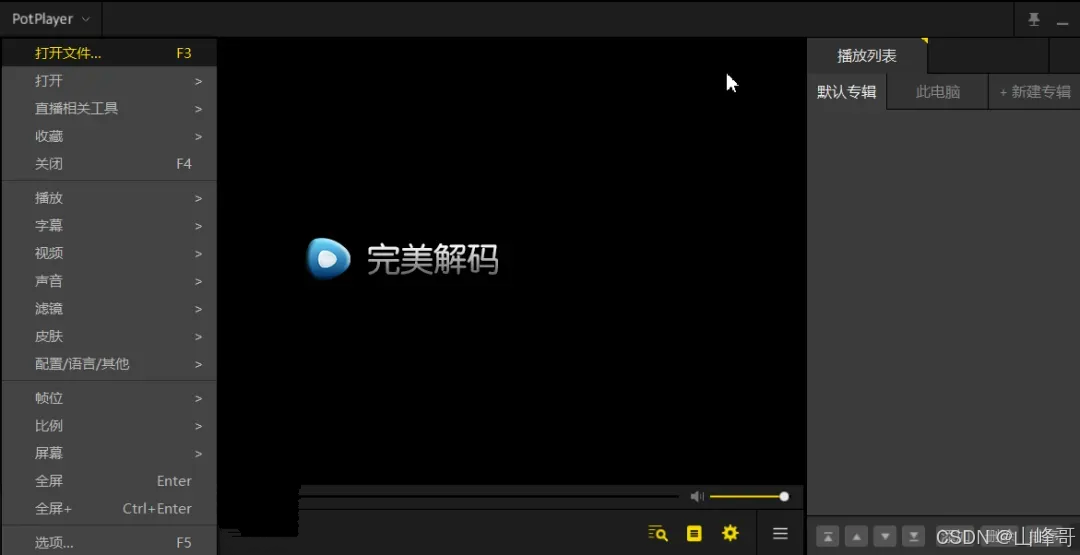The height and width of the screenshot is (555, 1080).
Task: Select 关闭 F4 menu entry
Action: pyautogui.click(x=110, y=164)
